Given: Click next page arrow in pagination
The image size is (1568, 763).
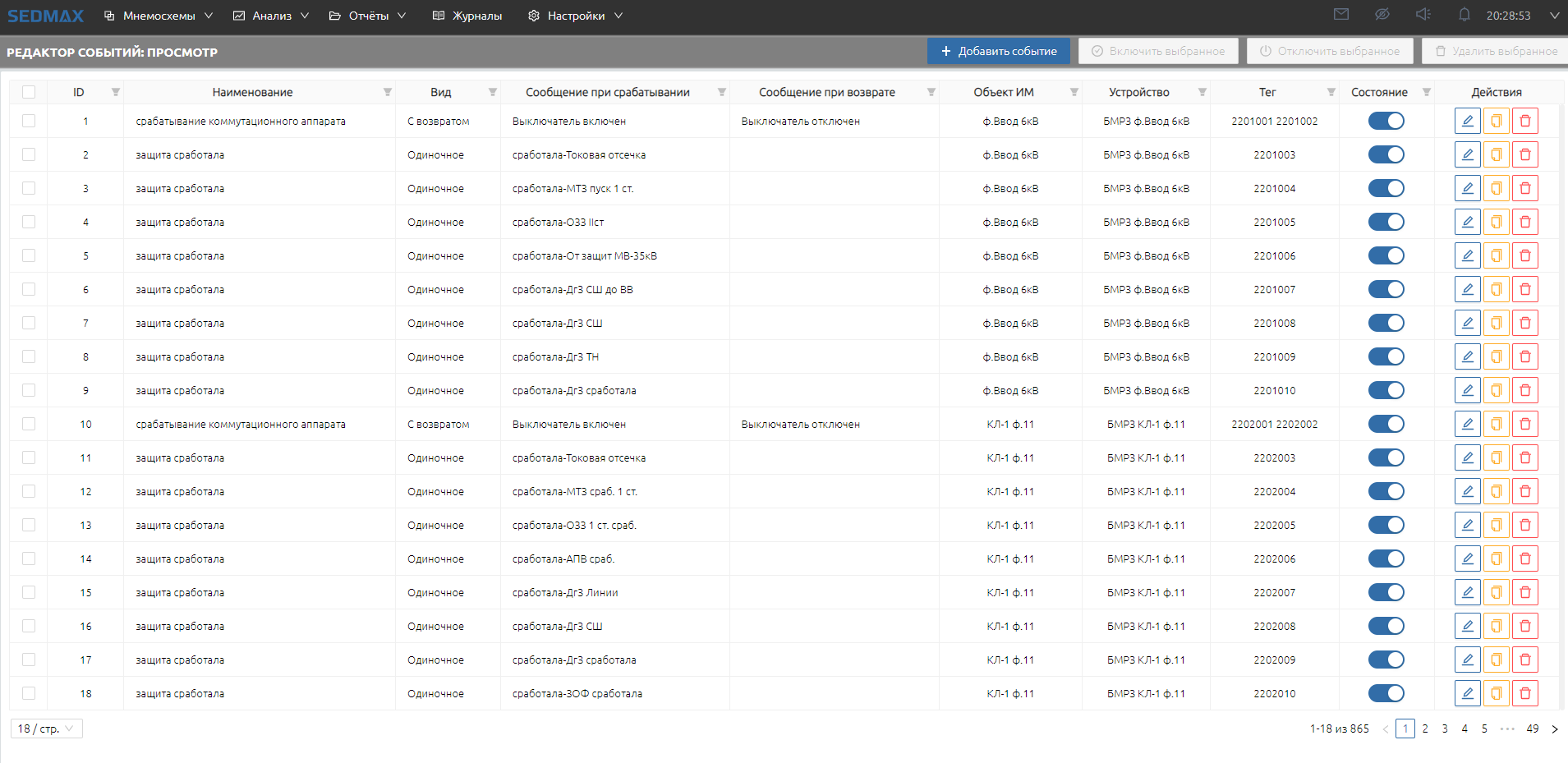Looking at the screenshot, I should [x=1554, y=729].
